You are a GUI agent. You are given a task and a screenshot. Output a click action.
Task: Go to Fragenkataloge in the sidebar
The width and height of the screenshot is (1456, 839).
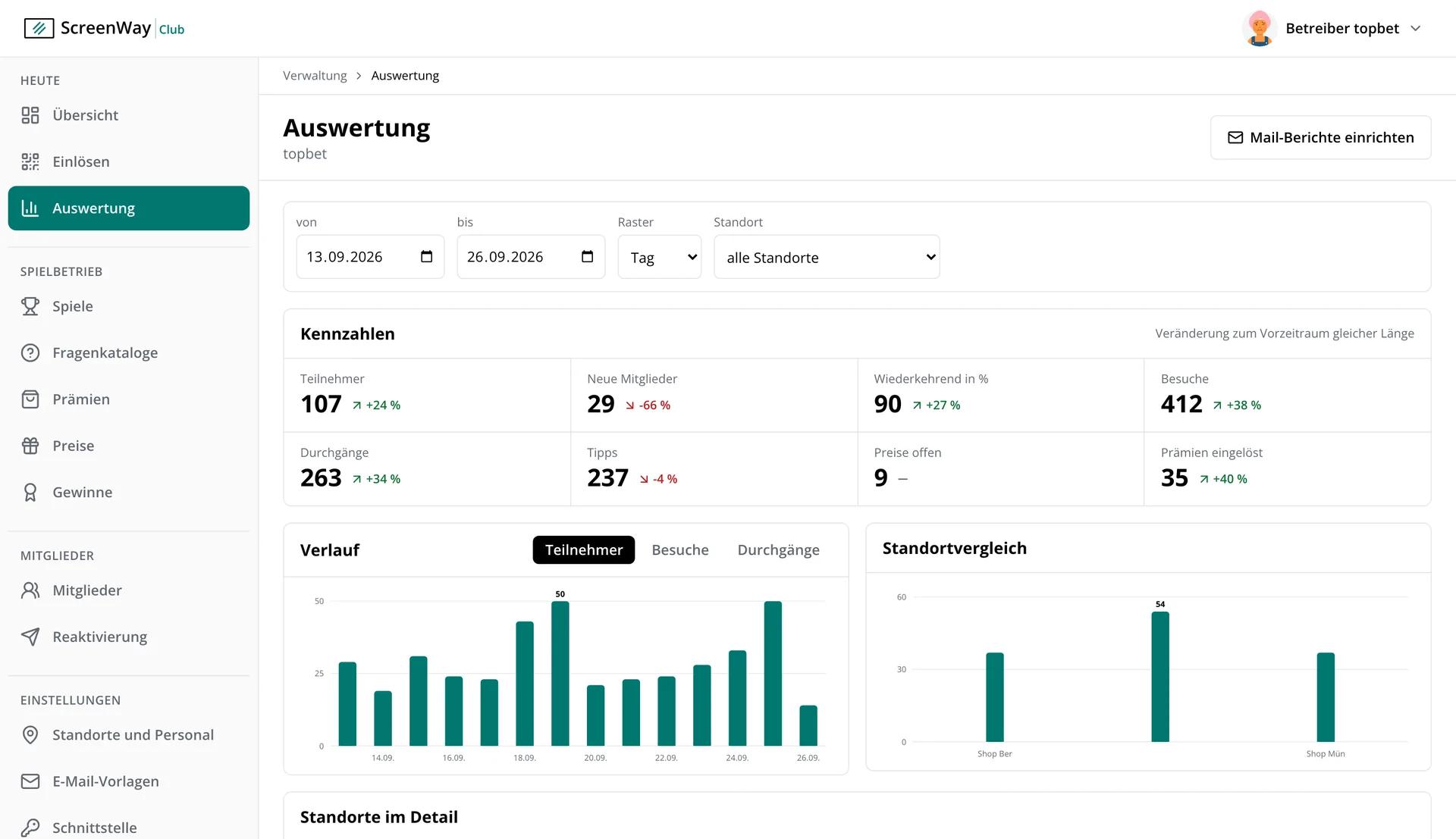[129, 352]
